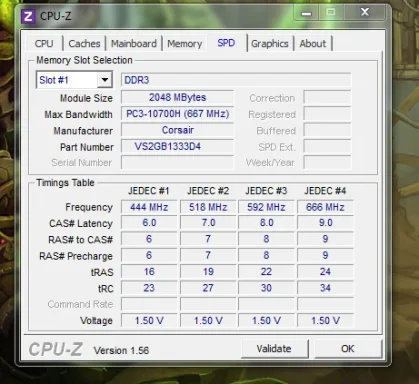The width and height of the screenshot is (419, 384).
Task: Click the empty SPD Ext. field
Action: [x=327, y=146]
